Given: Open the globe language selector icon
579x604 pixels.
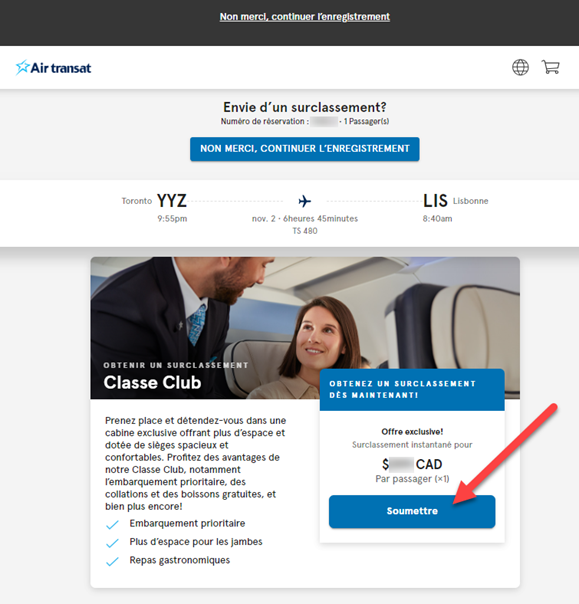Looking at the screenshot, I should (x=520, y=67).
